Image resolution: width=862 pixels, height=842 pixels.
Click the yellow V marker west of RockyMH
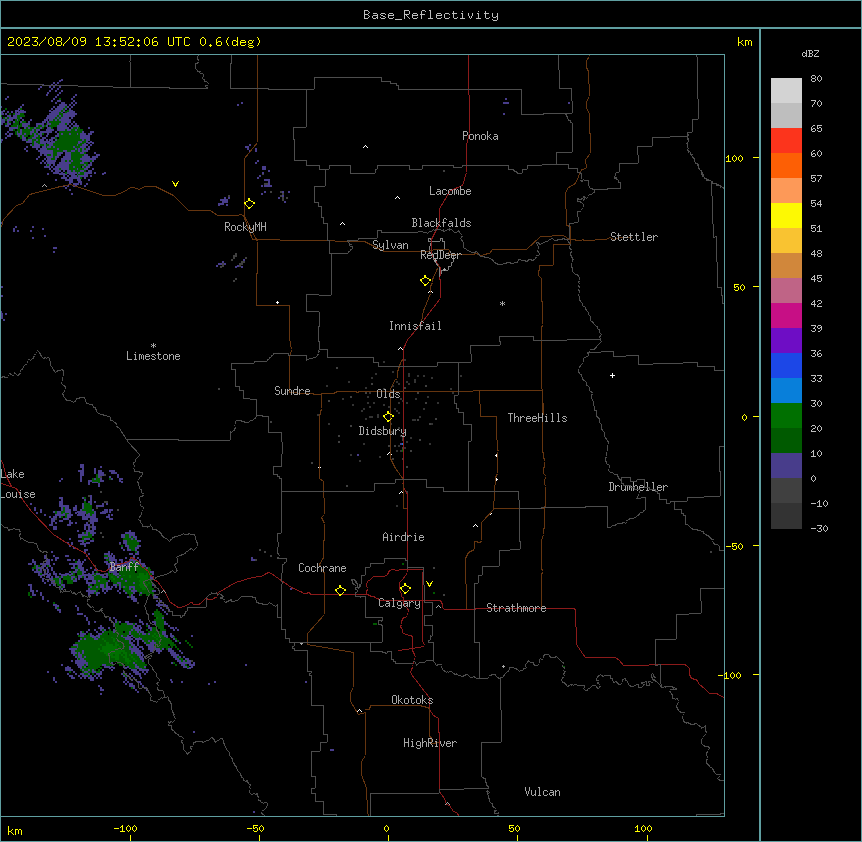(175, 184)
